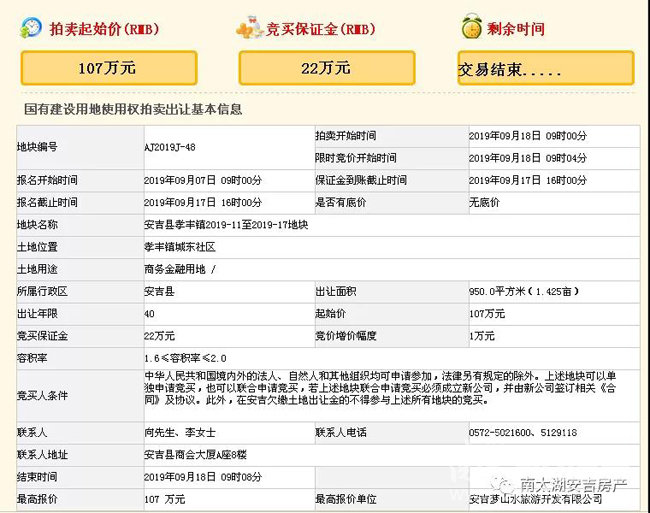
Task: Click the 出让面积 label
Action: coord(335,292)
